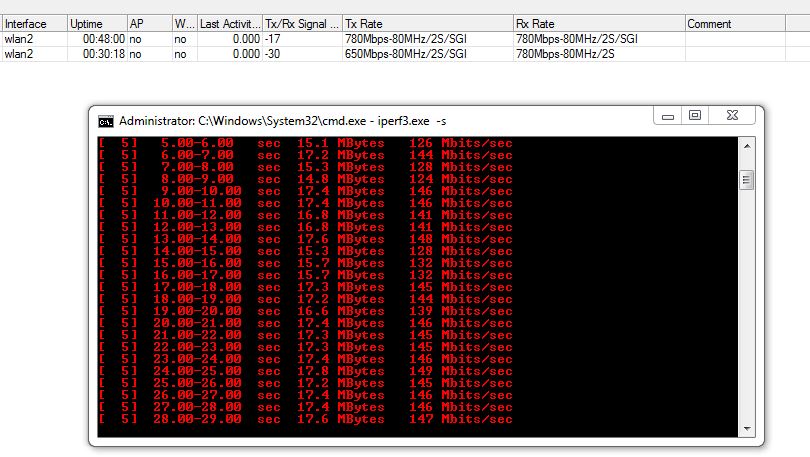This screenshot has width=810, height=457.
Task: Sort table by Uptime column header
Action: [97, 24]
